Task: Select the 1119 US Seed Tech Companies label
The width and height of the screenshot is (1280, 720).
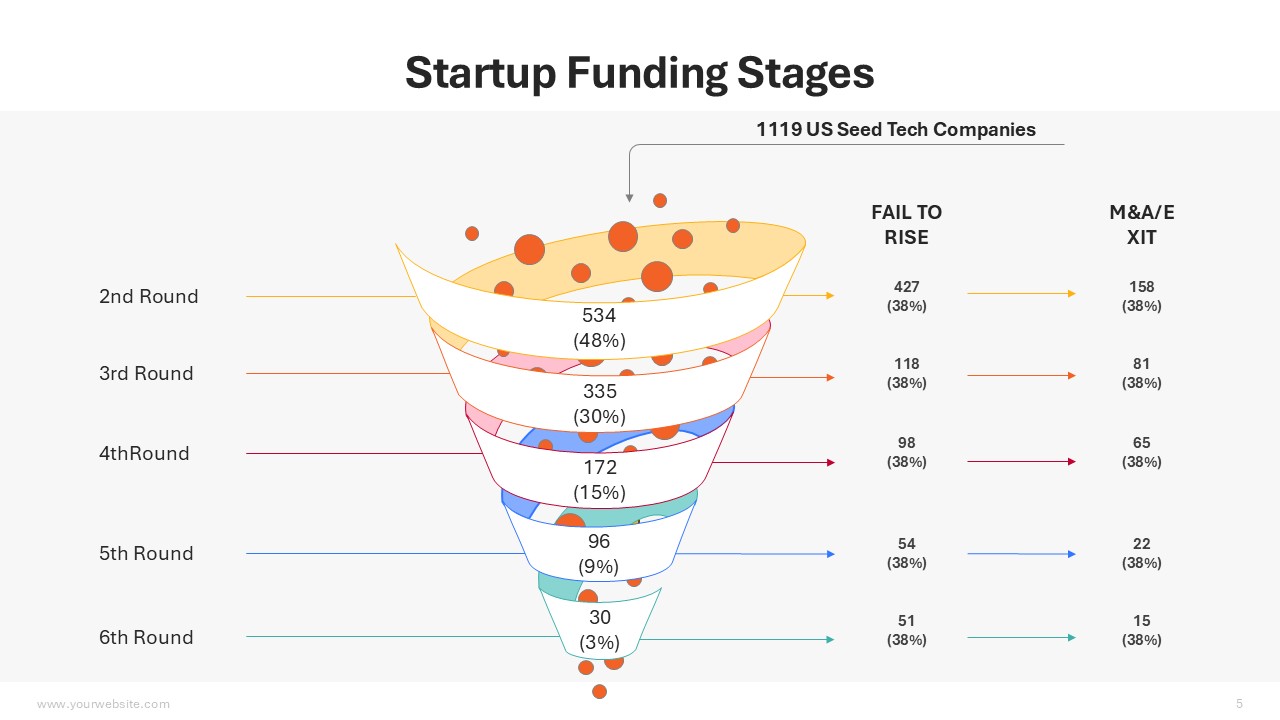Action: point(895,129)
